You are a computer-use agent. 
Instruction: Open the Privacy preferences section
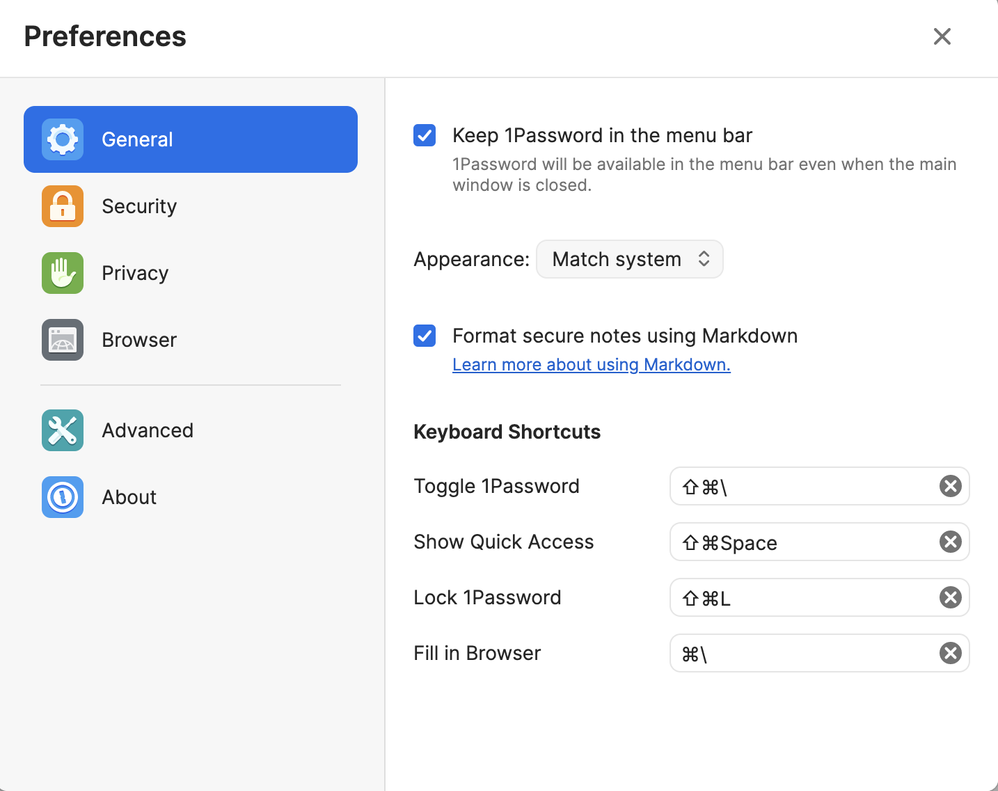(135, 273)
